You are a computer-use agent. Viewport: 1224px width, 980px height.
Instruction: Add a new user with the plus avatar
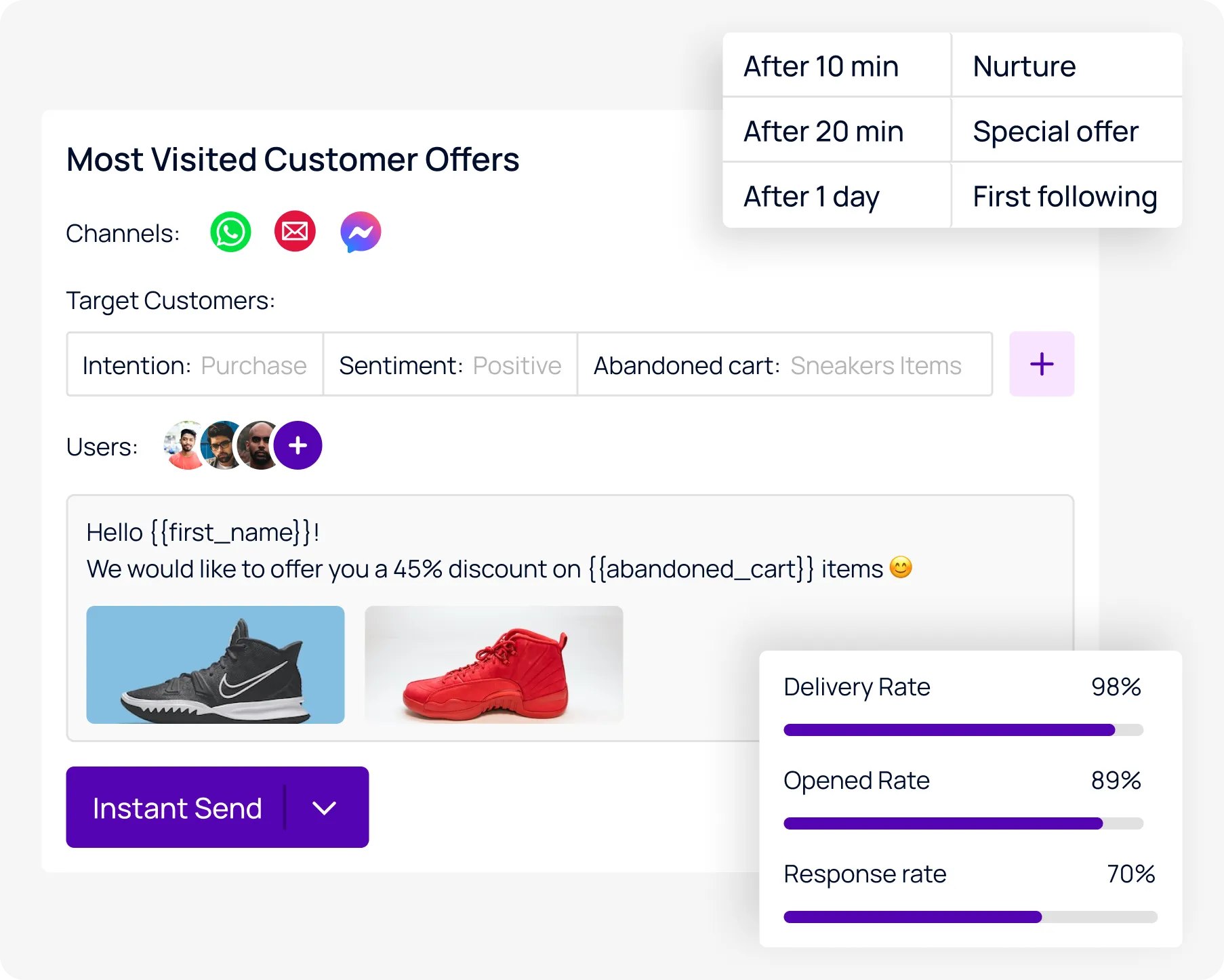[298, 445]
